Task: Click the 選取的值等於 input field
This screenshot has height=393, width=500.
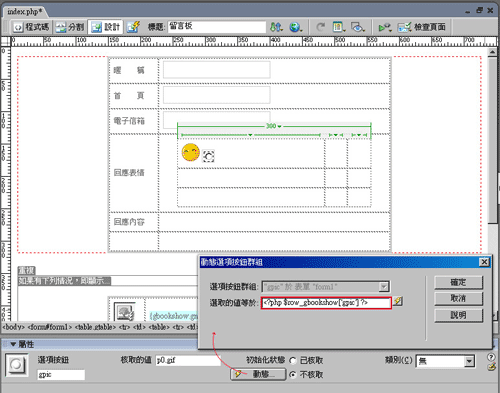Action: (x=326, y=303)
